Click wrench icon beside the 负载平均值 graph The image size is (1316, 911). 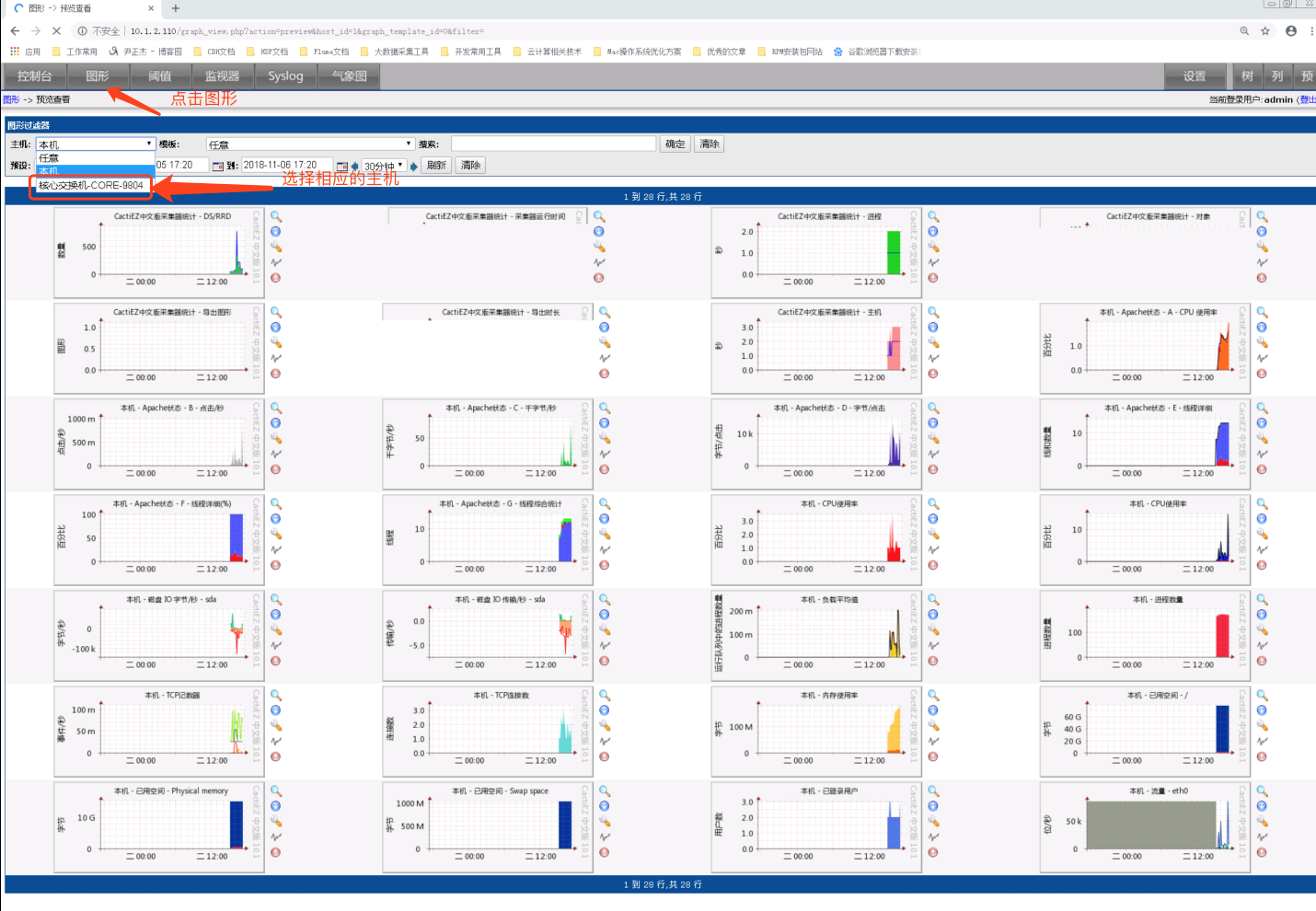pos(933,629)
